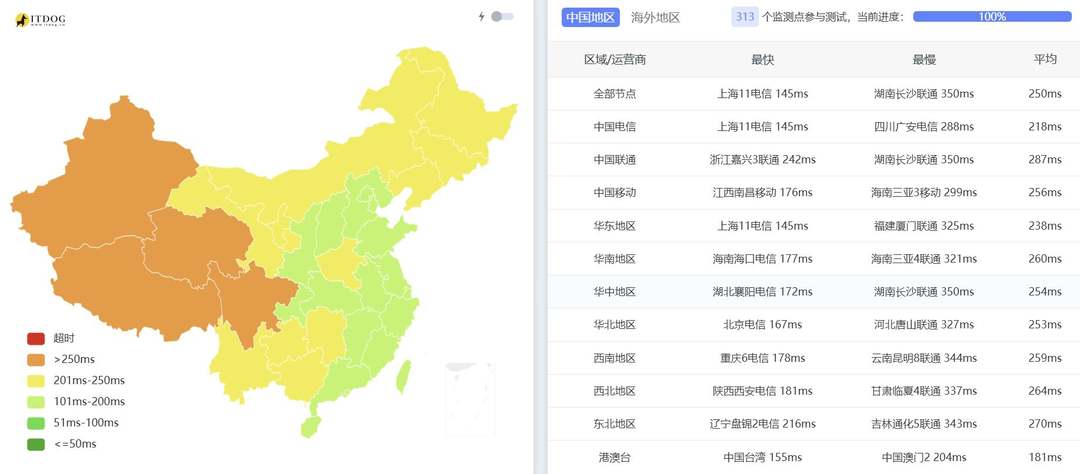The height and width of the screenshot is (474, 1080).
Task: Click 河北唐山联通 327ms cell
Action: click(924, 324)
